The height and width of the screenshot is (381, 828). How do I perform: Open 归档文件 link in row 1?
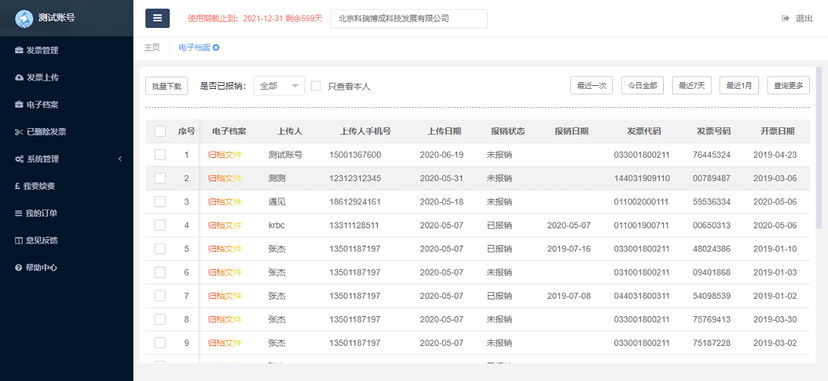pos(224,155)
